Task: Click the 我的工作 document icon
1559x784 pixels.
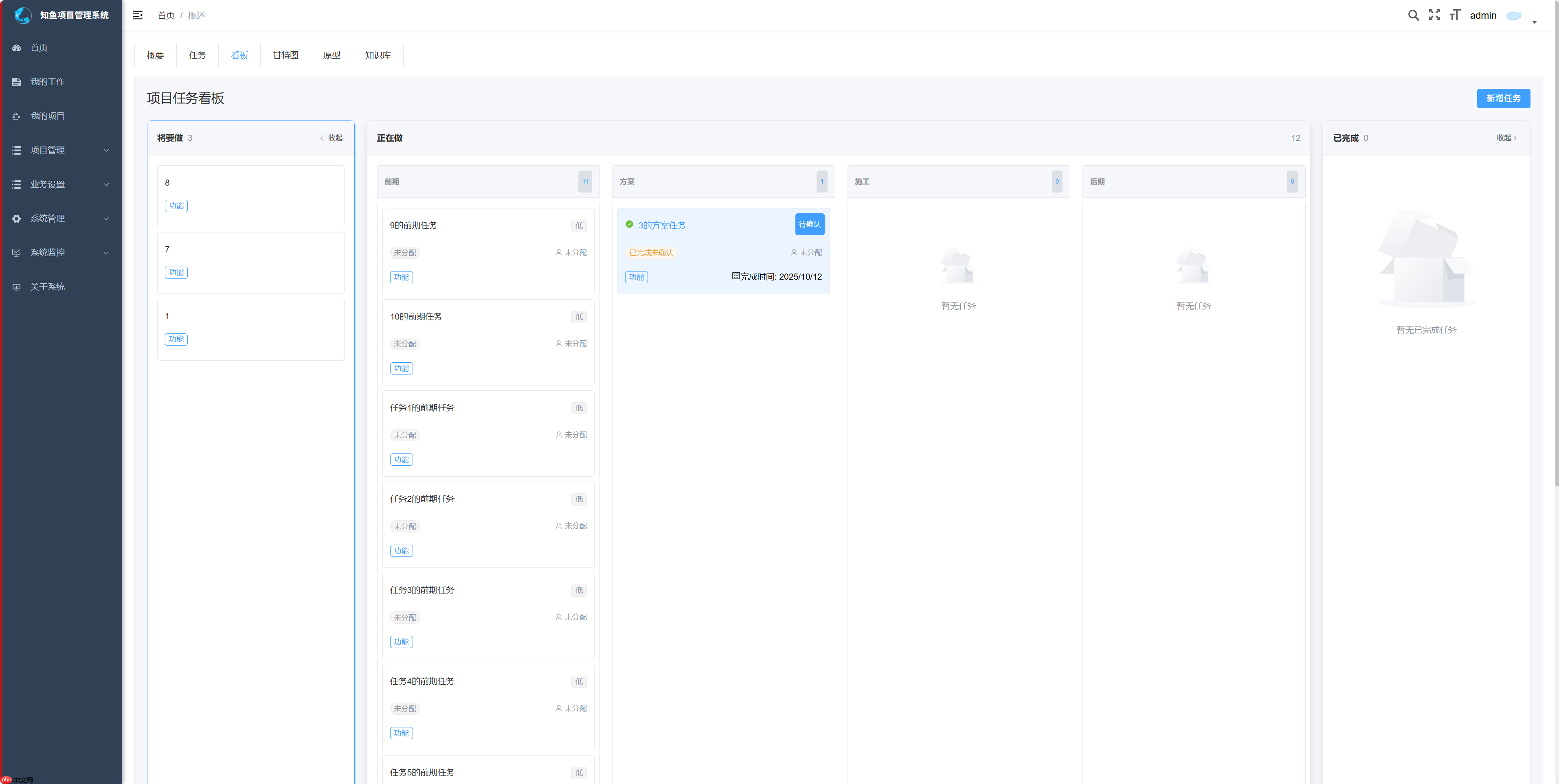Action: tap(16, 82)
